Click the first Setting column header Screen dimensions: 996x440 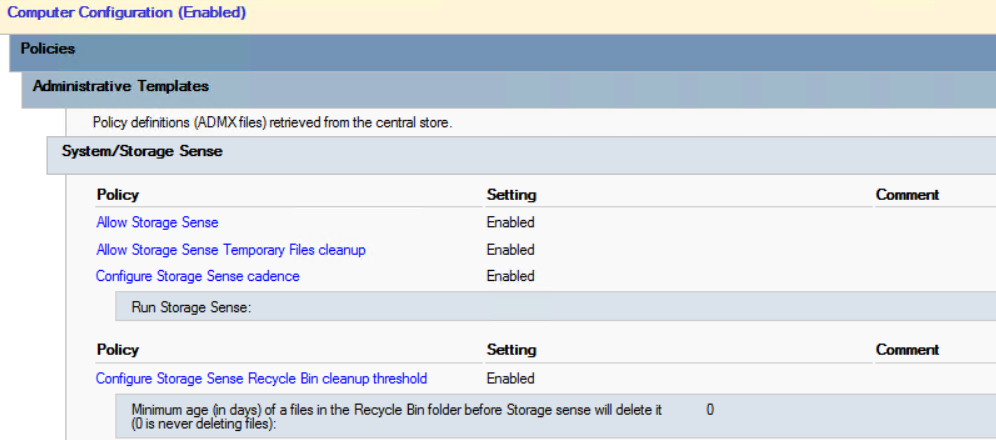coord(511,194)
